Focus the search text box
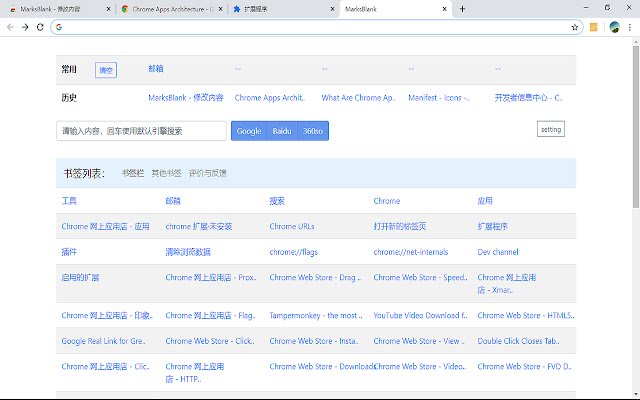This screenshot has width=640, height=400. 141,131
